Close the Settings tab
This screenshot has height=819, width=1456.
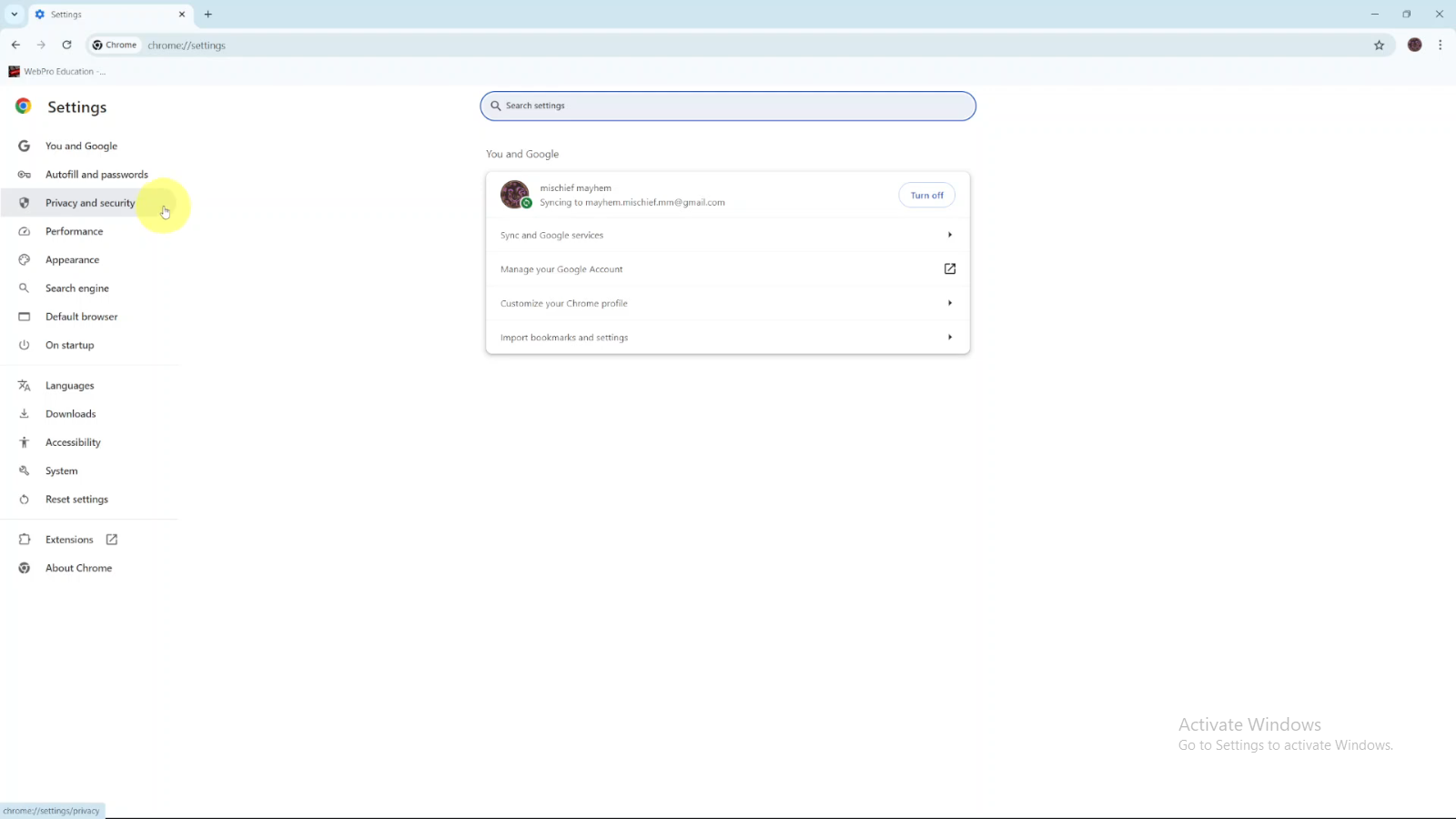tap(182, 15)
